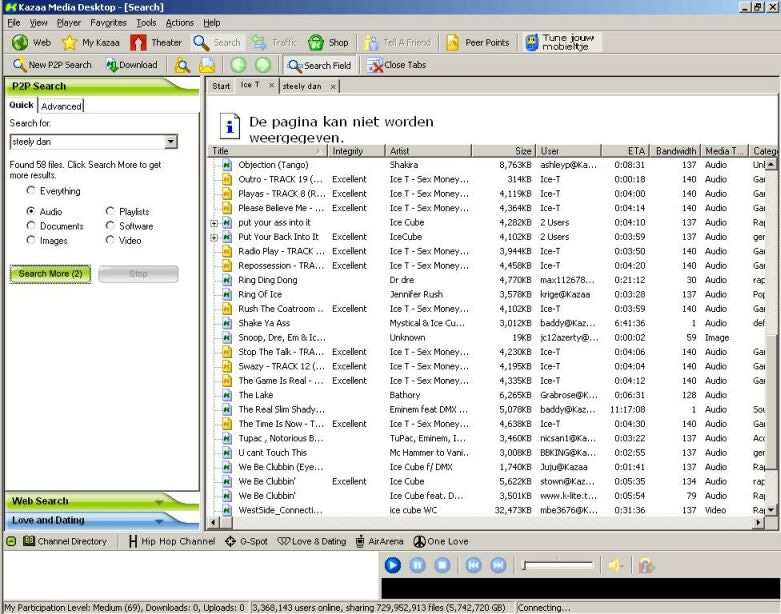Click the Pause button in media player

pyautogui.click(x=417, y=565)
